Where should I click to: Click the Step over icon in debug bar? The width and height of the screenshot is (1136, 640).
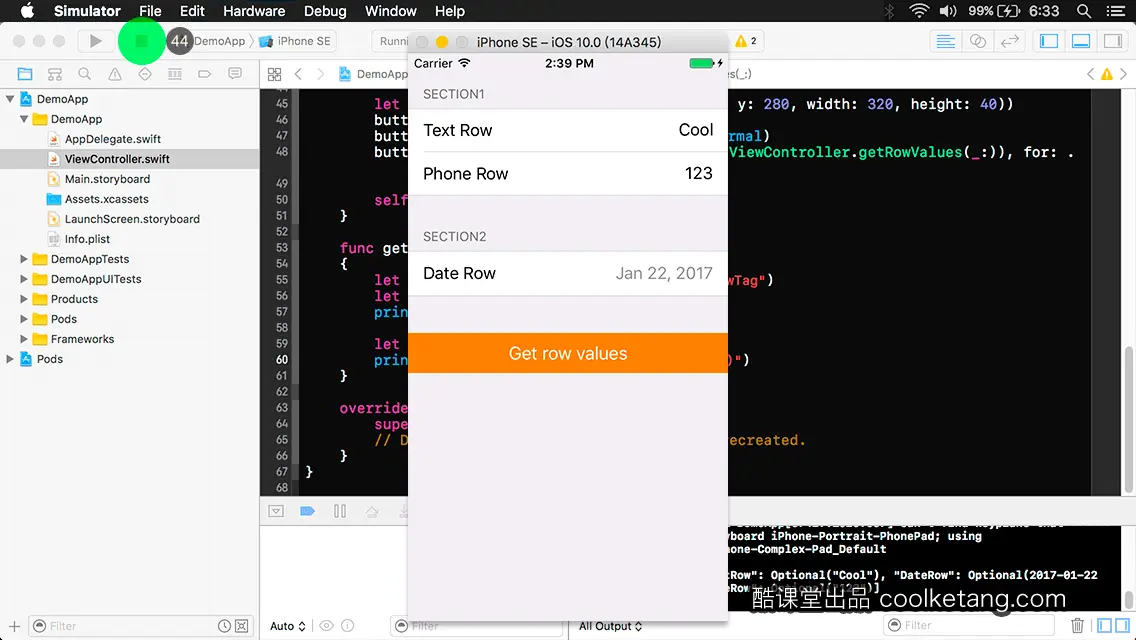coord(372,511)
